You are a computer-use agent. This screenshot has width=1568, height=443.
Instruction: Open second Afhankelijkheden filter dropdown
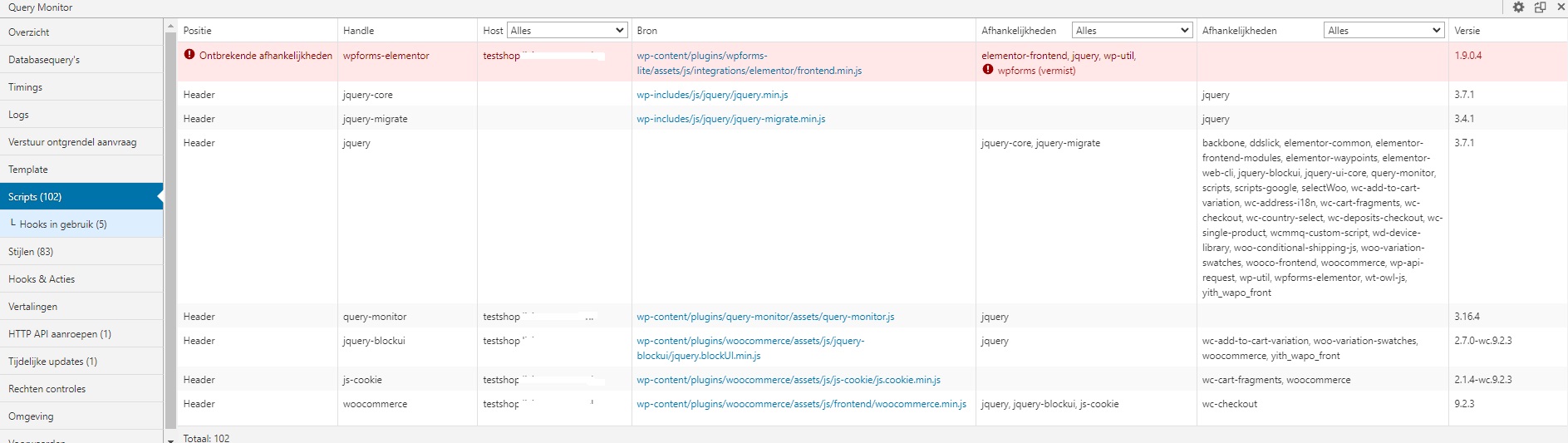coord(1384,30)
